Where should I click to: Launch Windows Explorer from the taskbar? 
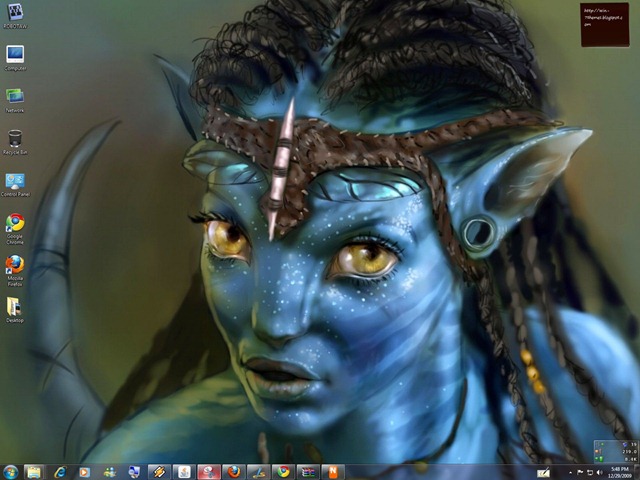tap(34, 472)
